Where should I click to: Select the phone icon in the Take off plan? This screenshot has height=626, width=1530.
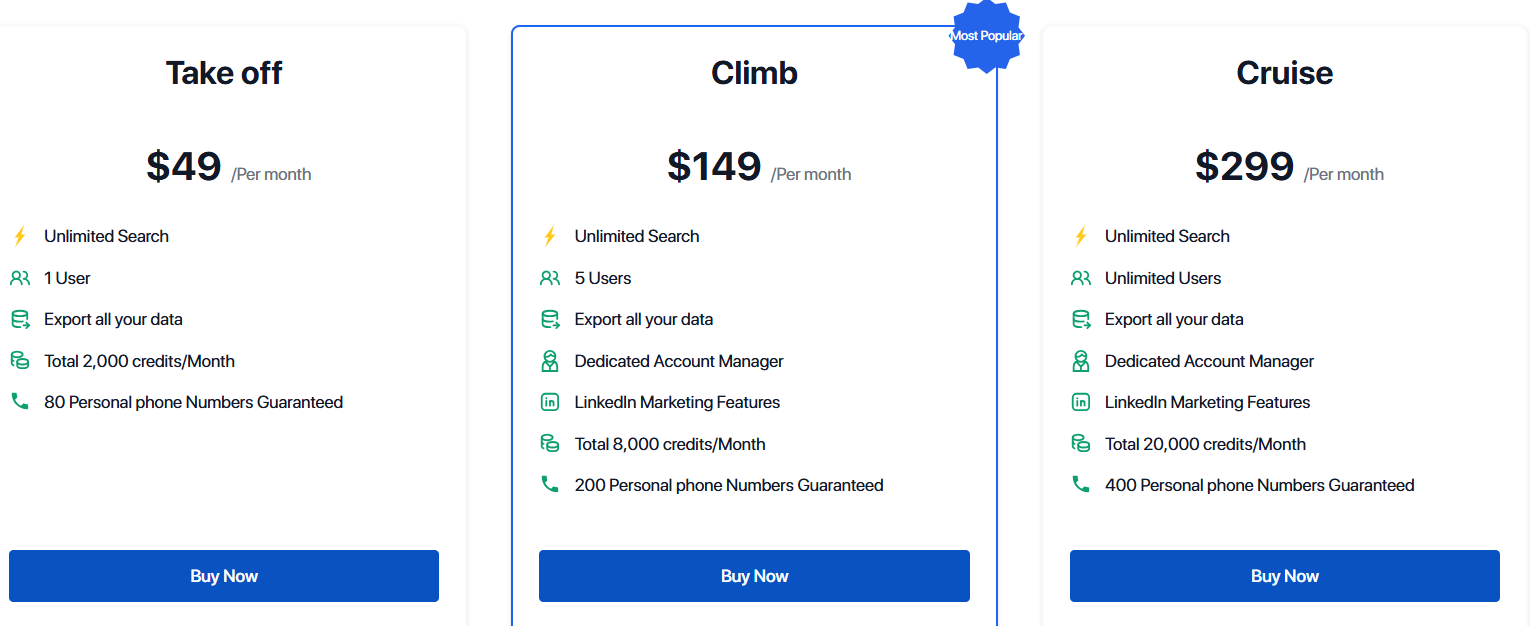tap(20, 402)
